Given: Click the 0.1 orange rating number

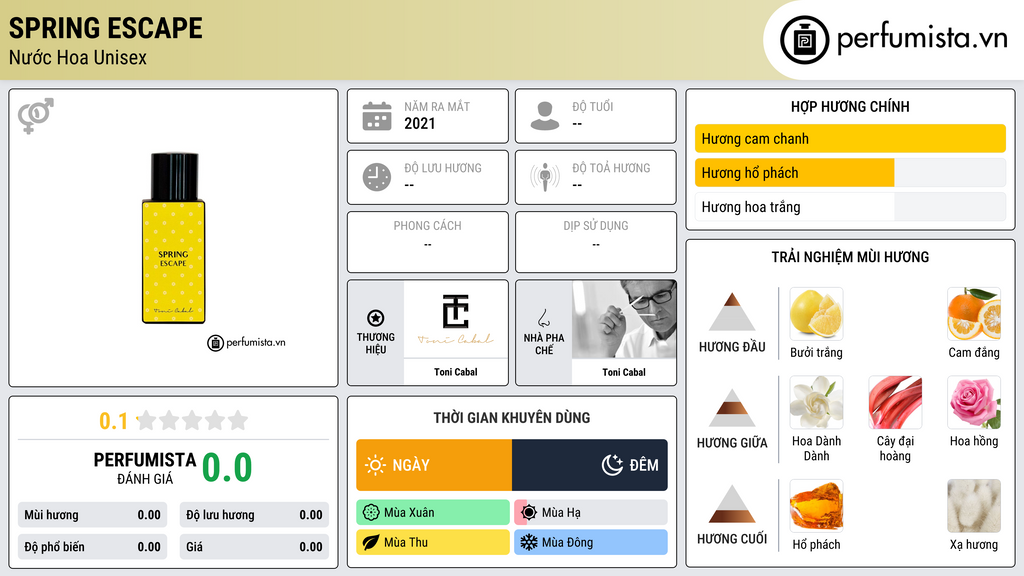Looking at the screenshot, I should pos(113,421).
